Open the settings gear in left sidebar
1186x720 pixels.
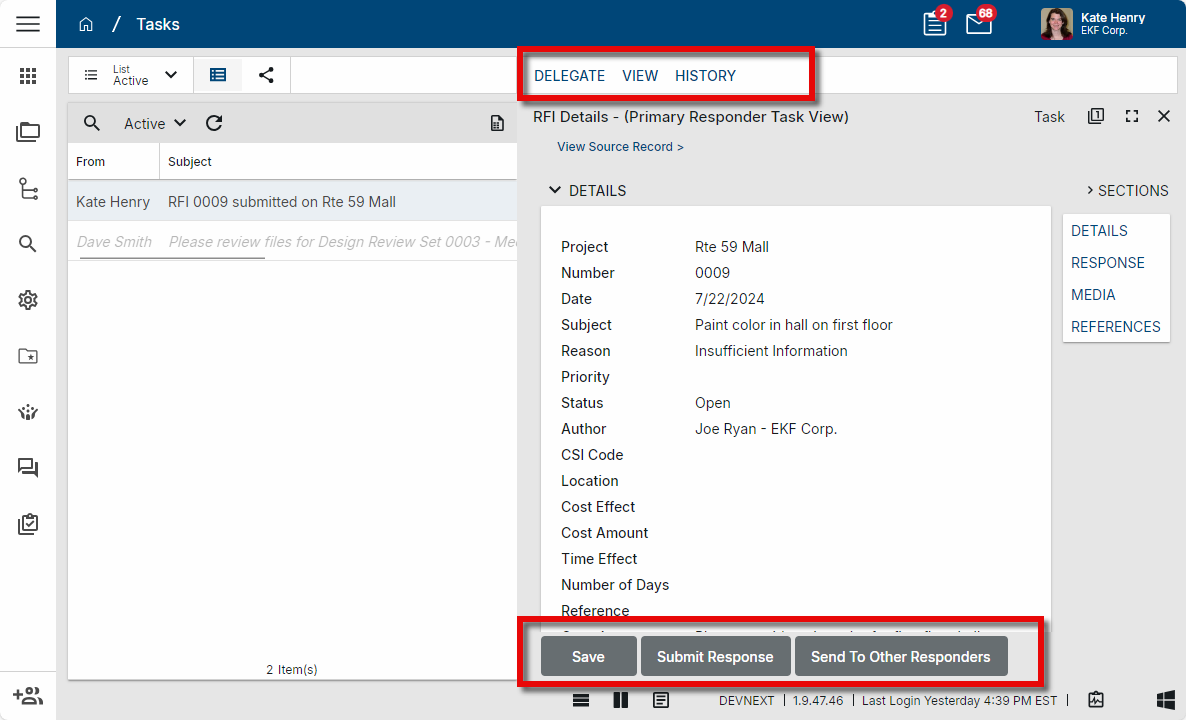click(x=28, y=300)
